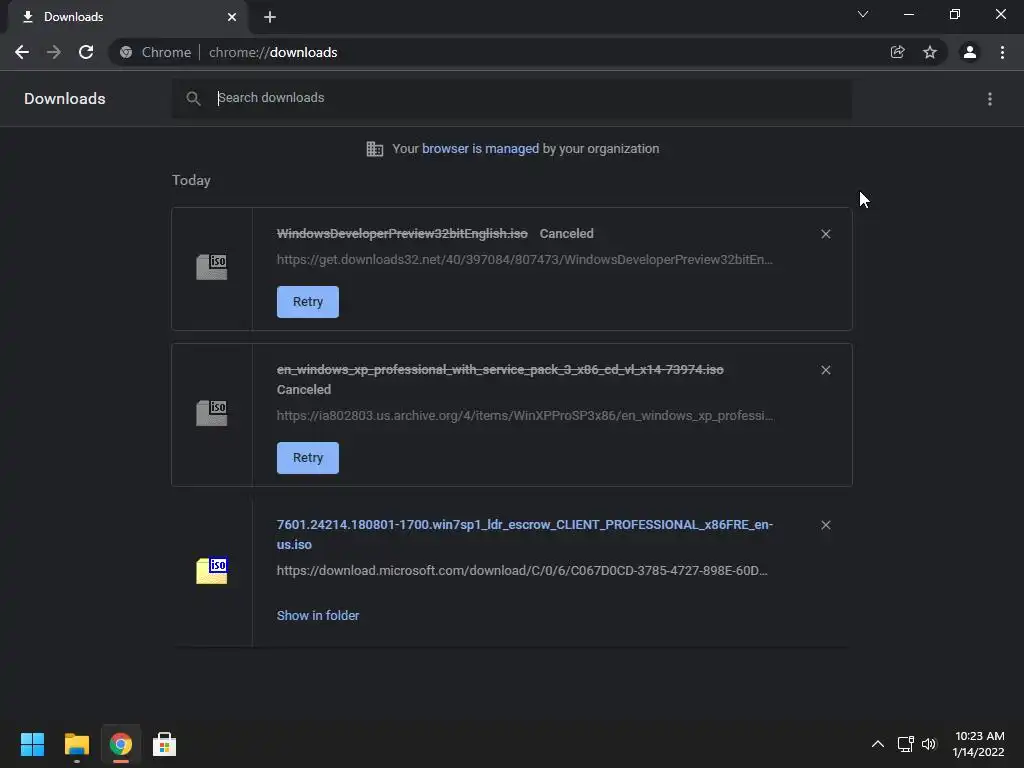Open the 'browser is managed' link
The width and height of the screenshot is (1024, 768).
[x=480, y=149]
